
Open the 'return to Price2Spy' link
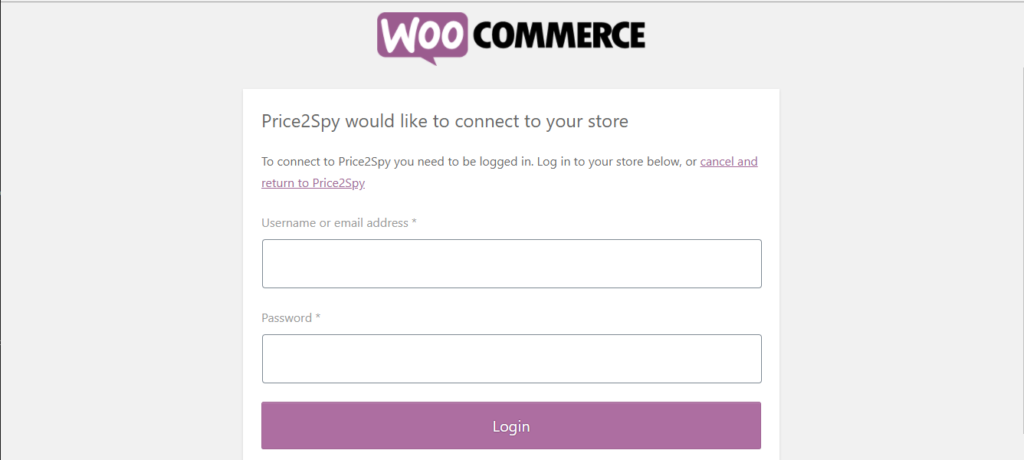313,183
